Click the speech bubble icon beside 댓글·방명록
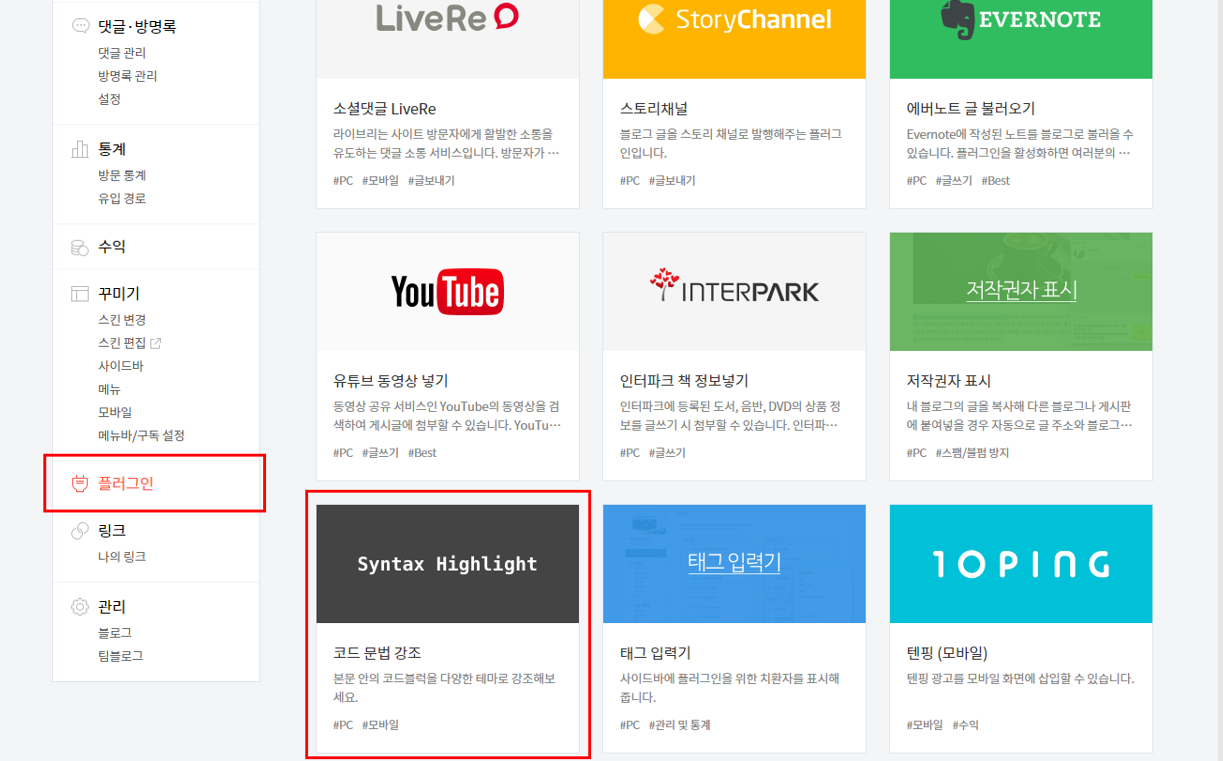The image size is (1223, 761). [80, 26]
